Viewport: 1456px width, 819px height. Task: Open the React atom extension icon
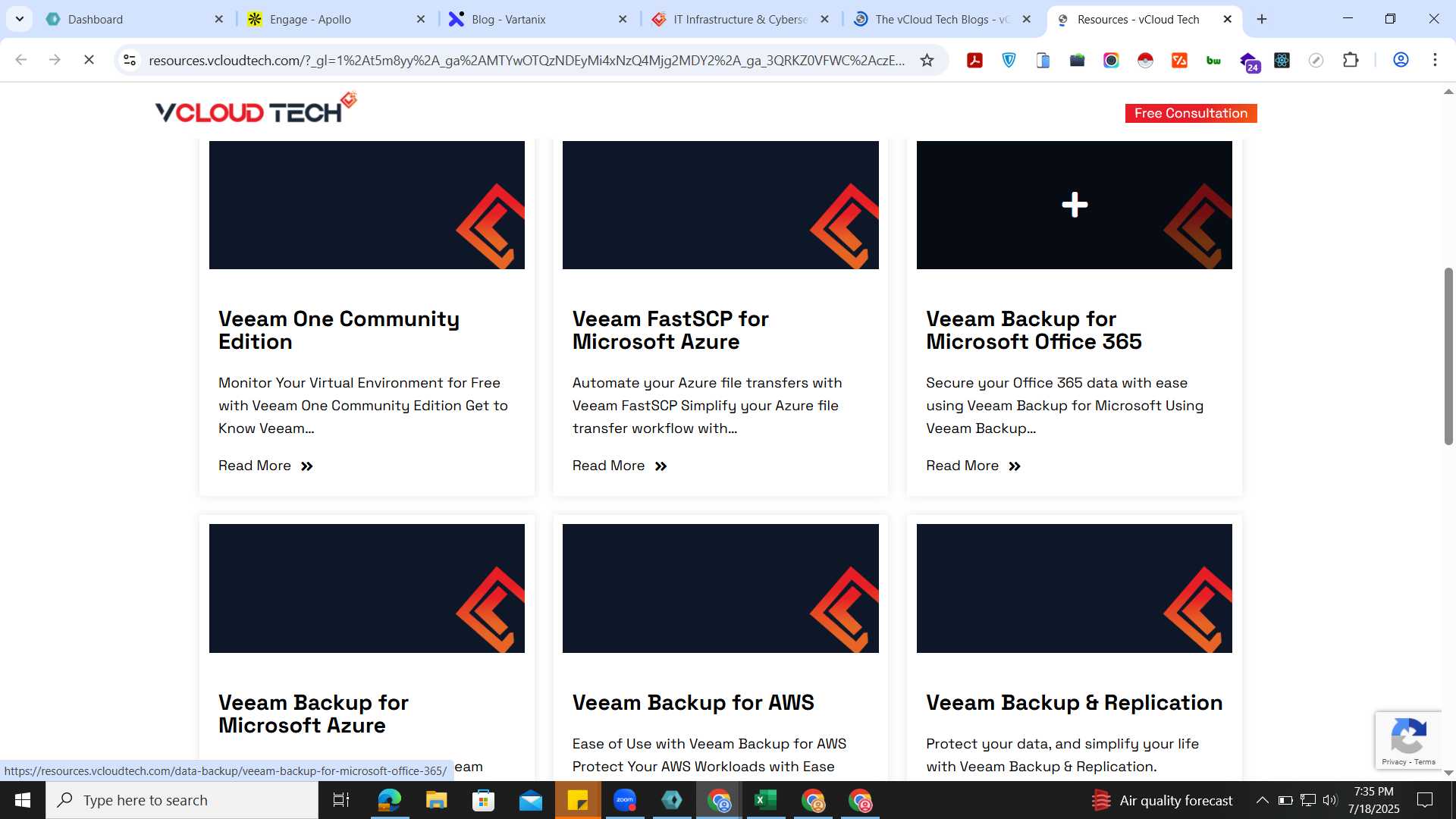1282,60
